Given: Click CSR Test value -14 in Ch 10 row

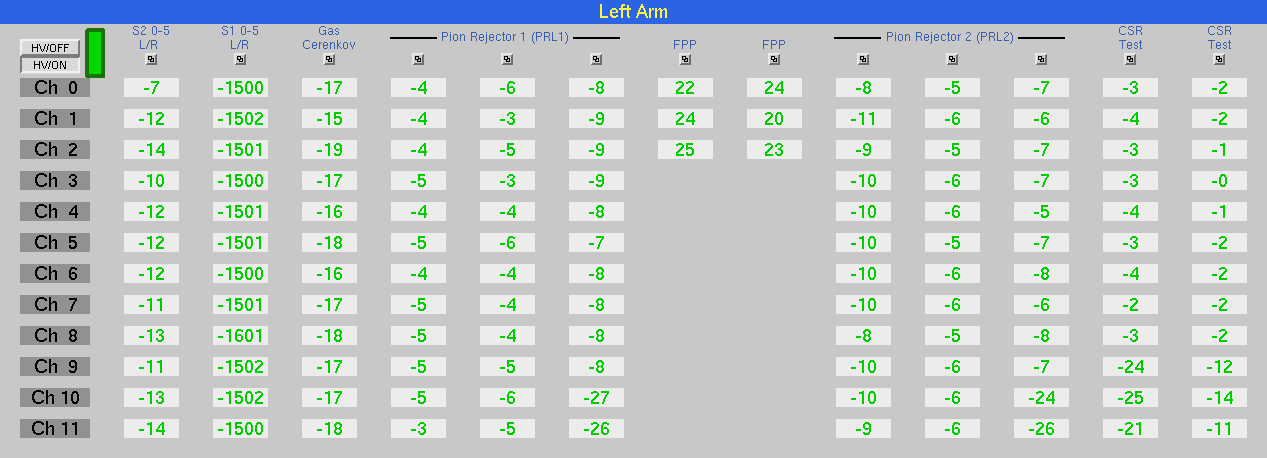Looking at the screenshot, I should click(x=1219, y=398).
